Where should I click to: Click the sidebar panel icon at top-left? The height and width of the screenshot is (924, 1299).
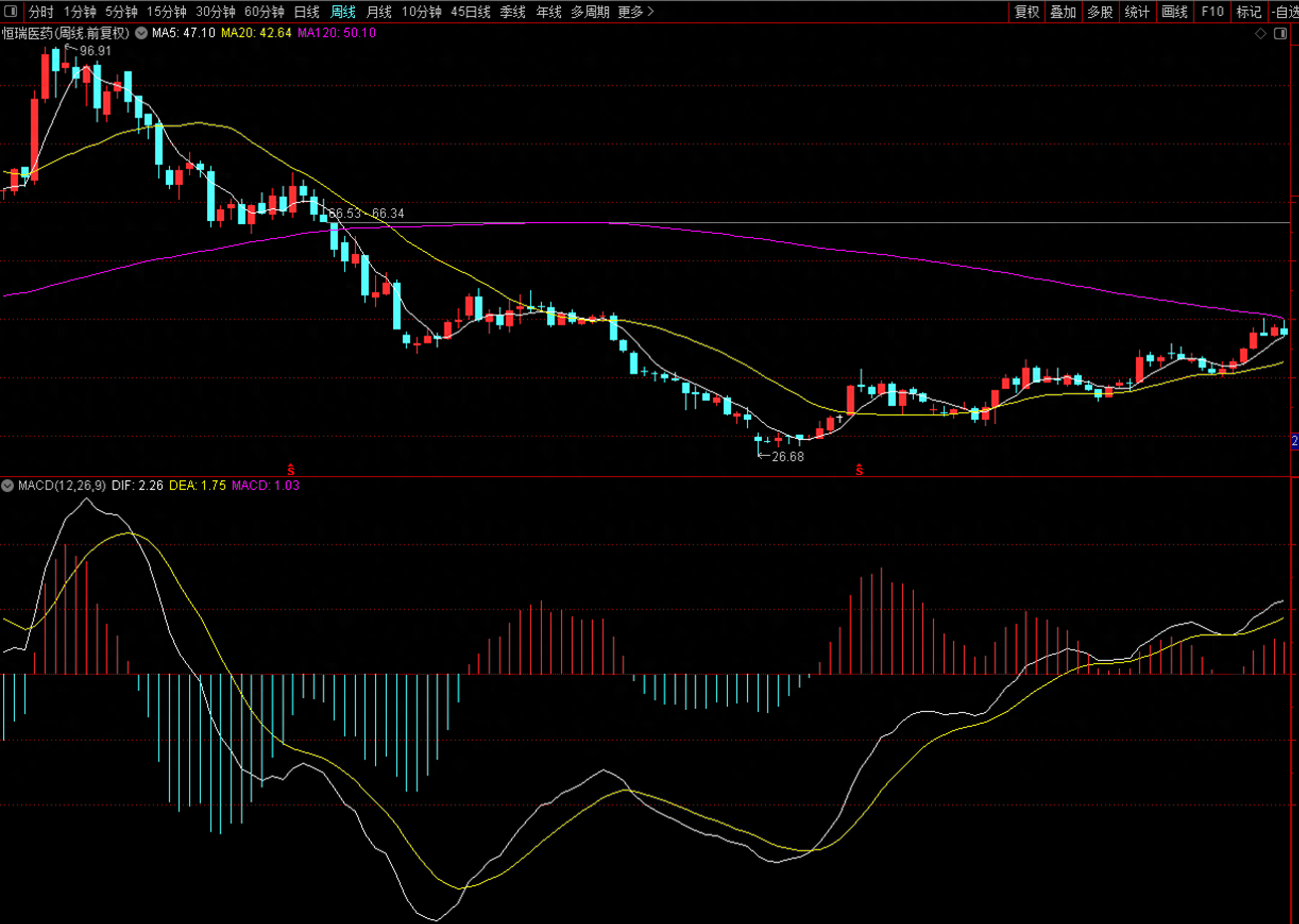(11, 11)
